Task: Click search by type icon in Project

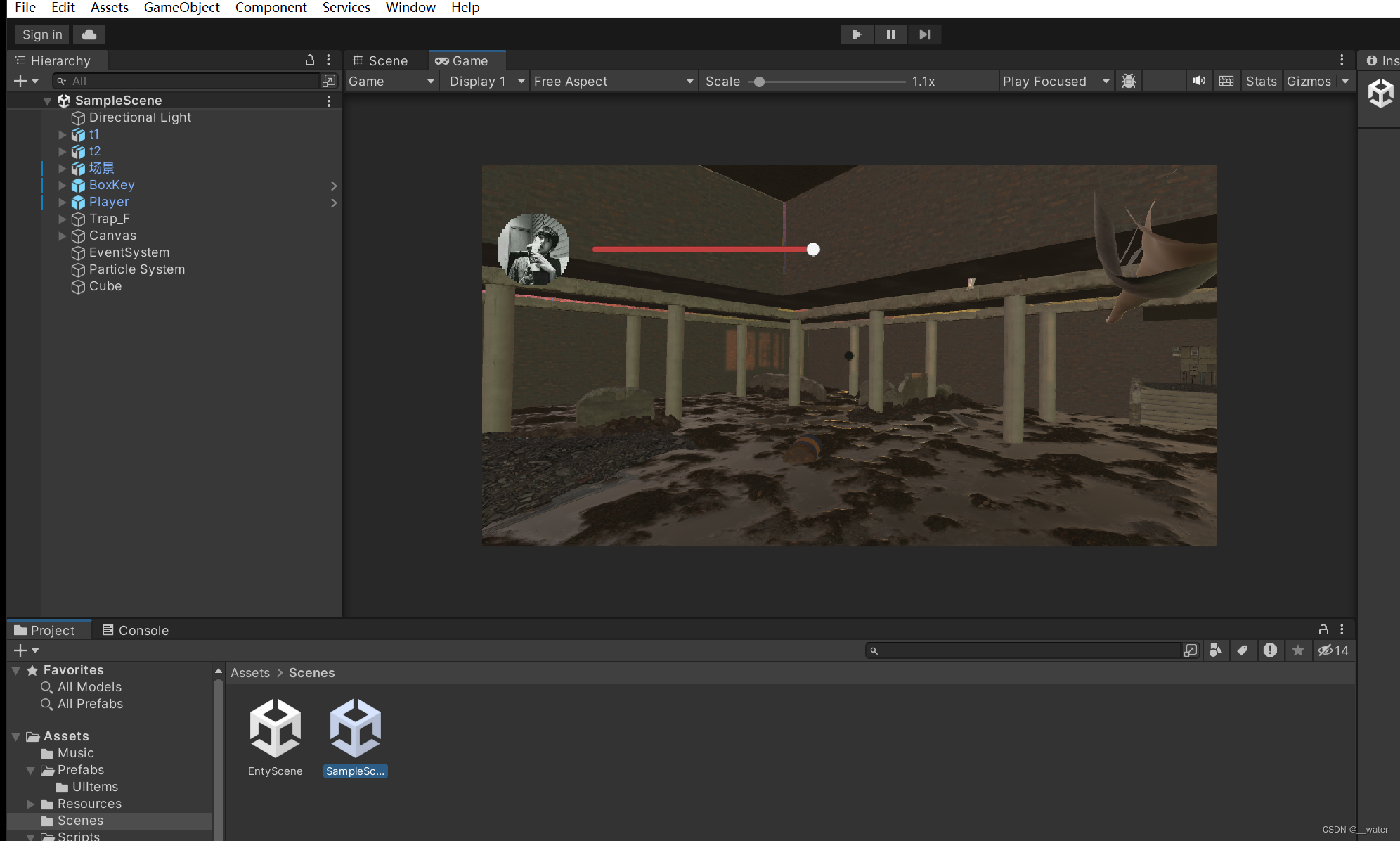Action: coord(1216,650)
